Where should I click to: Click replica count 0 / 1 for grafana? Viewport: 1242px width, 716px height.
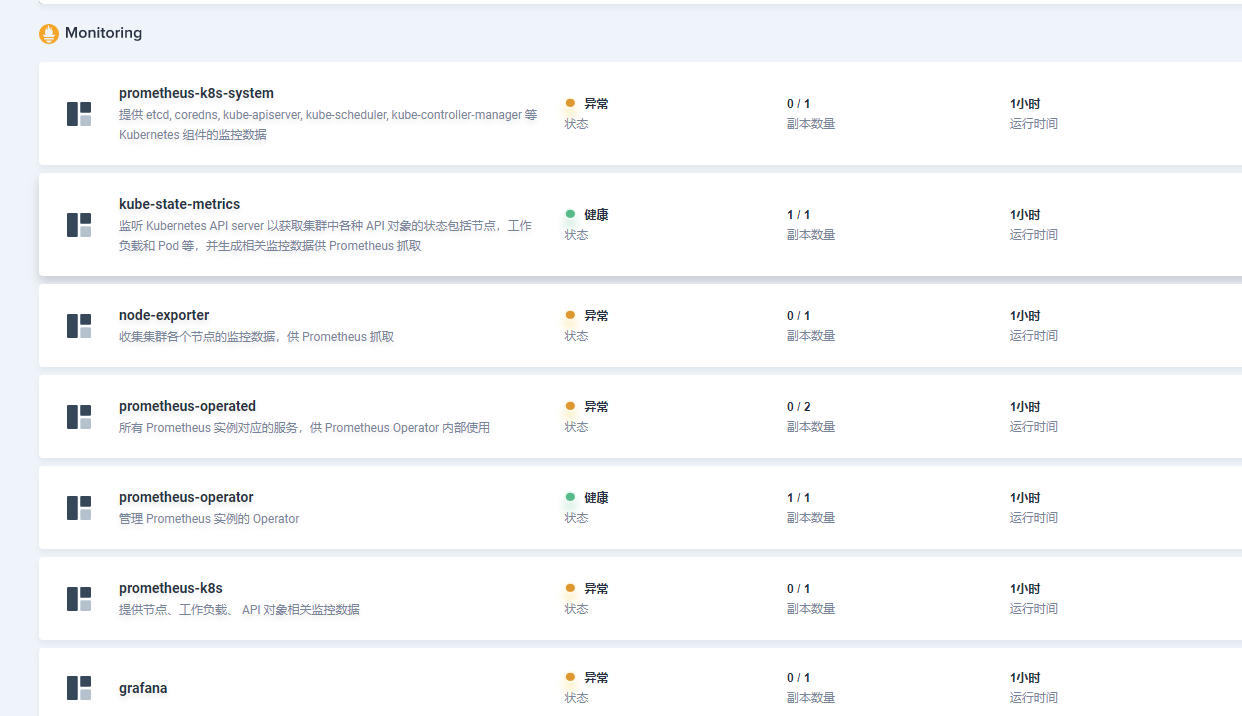(798, 678)
